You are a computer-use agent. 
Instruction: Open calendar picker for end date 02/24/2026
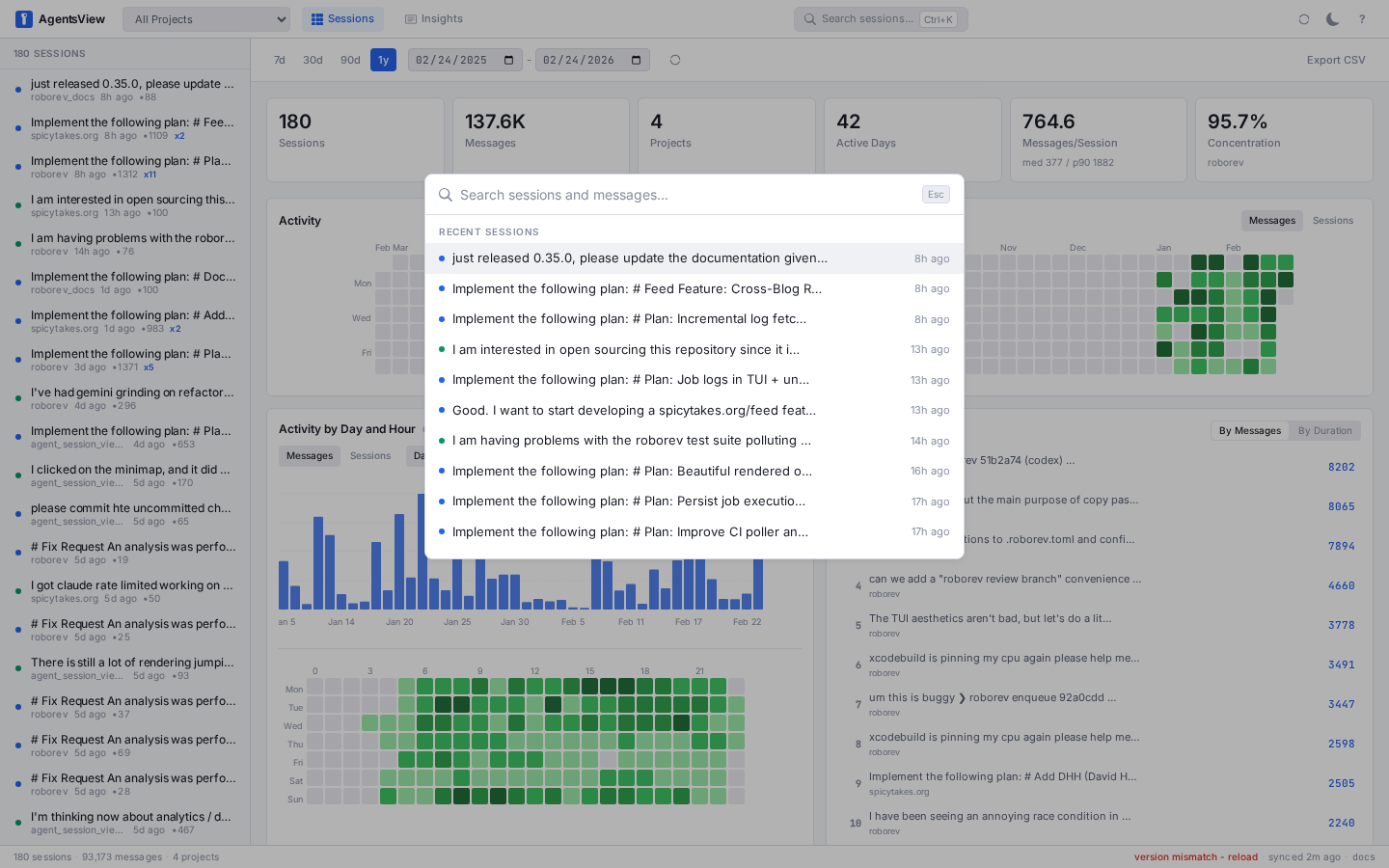637,60
